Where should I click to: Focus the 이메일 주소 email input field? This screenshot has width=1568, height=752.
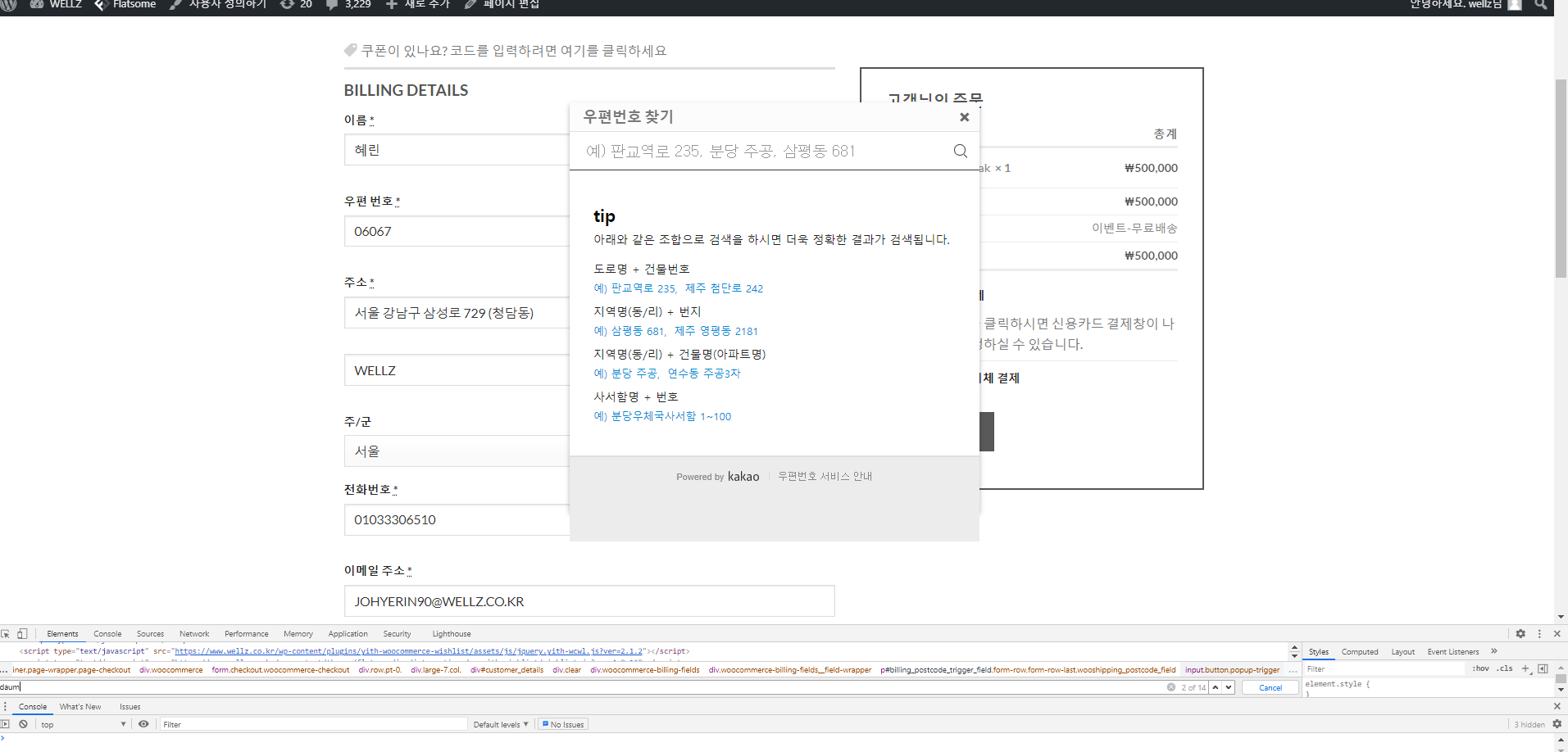(589, 601)
